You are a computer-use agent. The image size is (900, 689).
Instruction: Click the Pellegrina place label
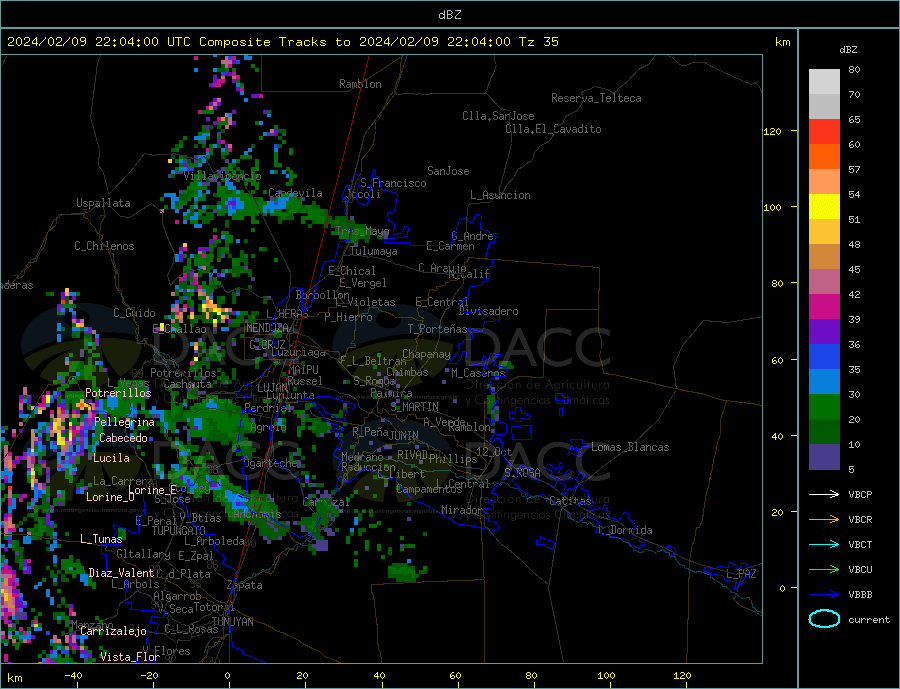click(x=125, y=422)
